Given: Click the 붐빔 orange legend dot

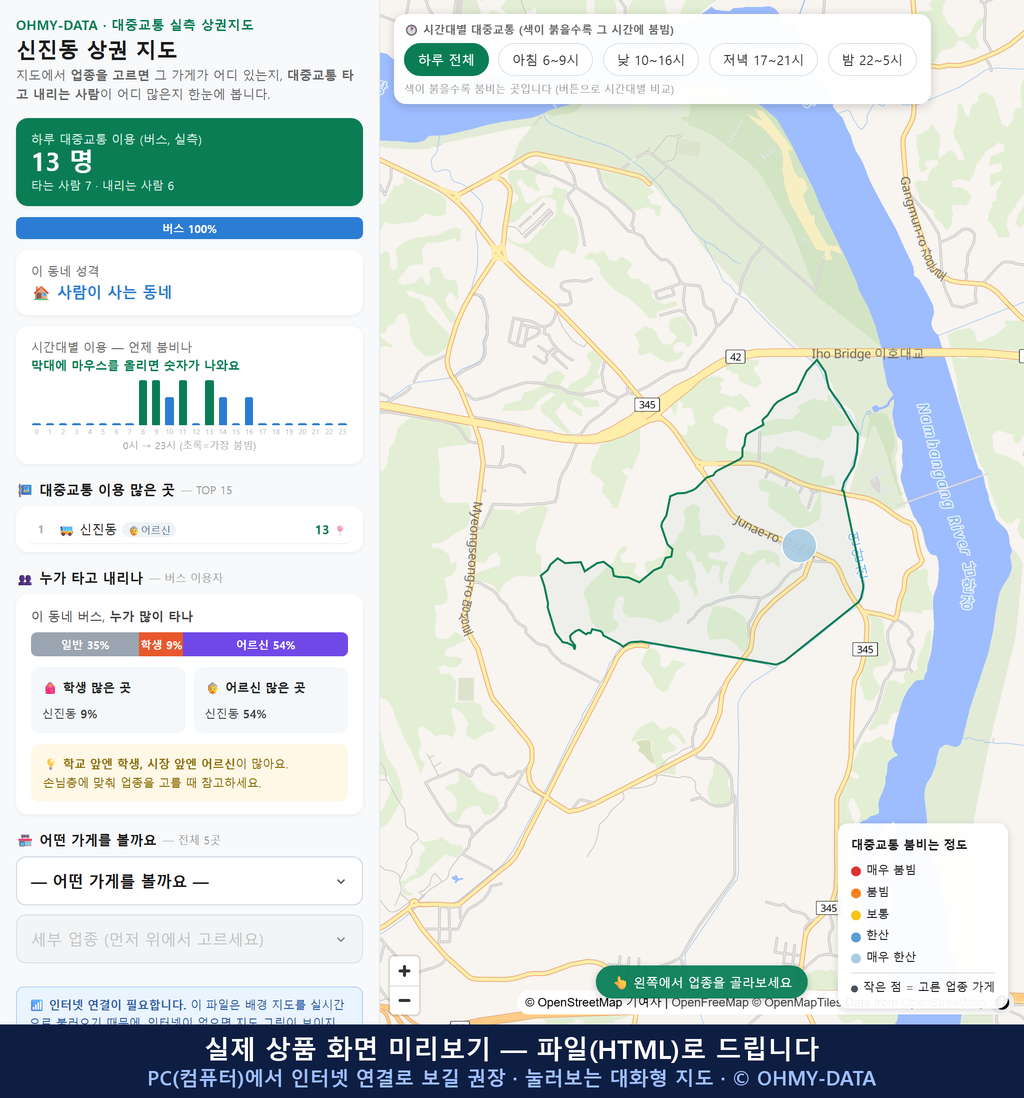Looking at the screenshot, I should pyautogui.click(x=855, y=893).
